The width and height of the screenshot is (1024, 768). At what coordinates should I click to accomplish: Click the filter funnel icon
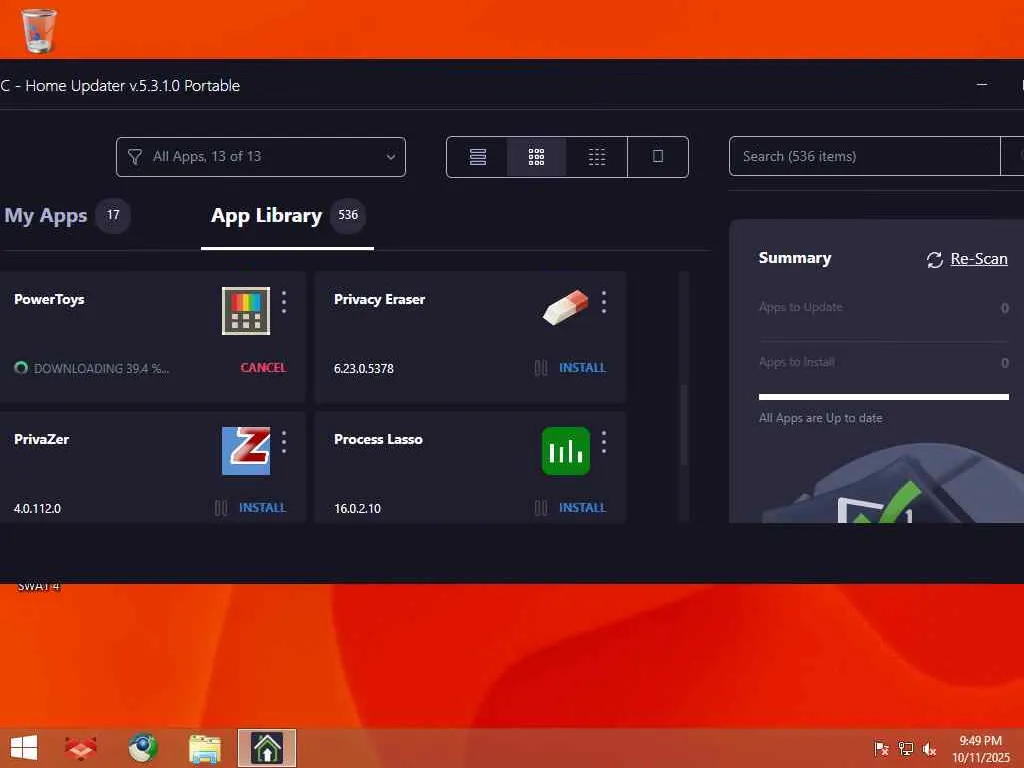135,157
